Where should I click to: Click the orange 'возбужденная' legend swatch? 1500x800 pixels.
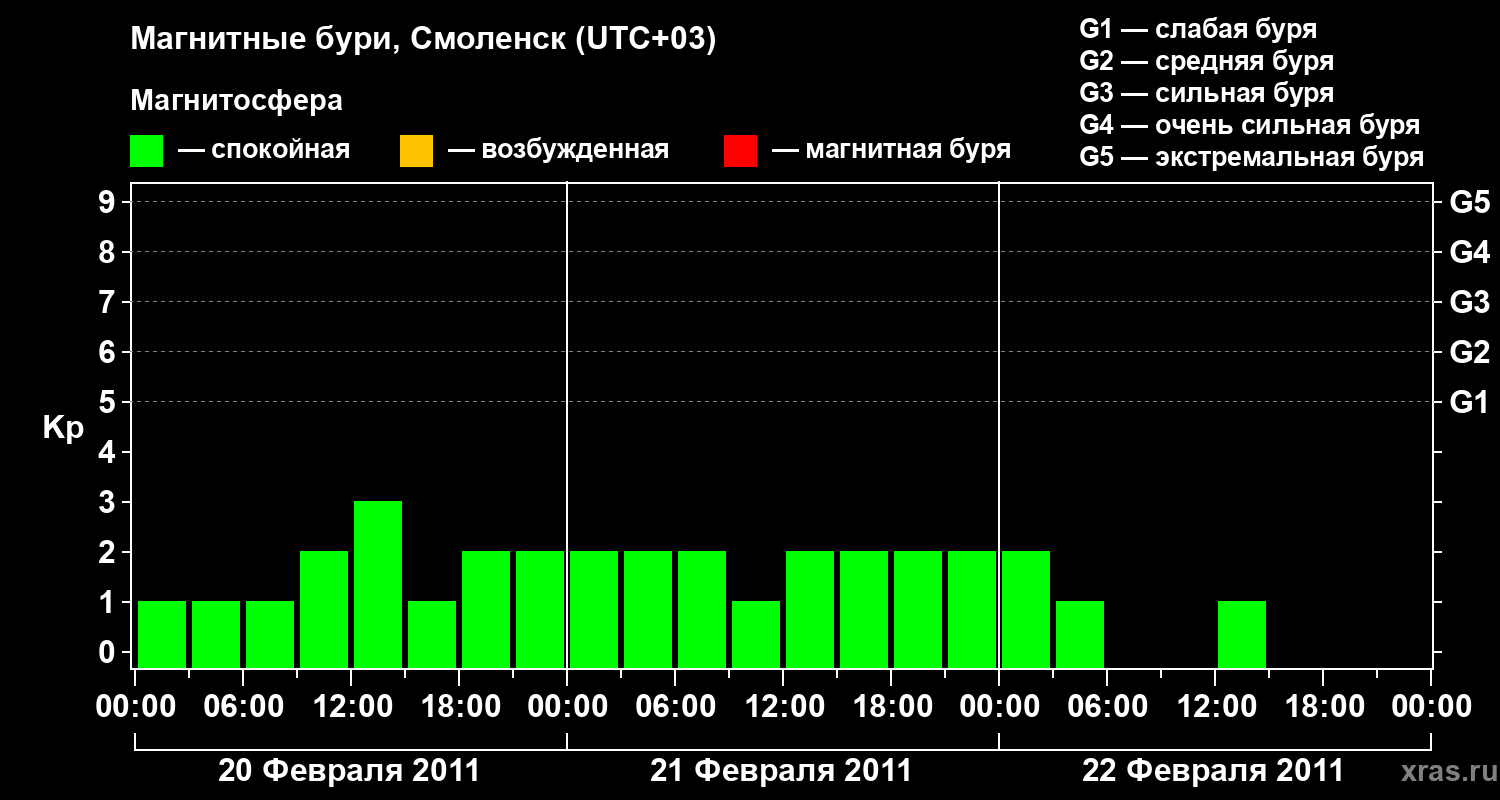point(416,151)
